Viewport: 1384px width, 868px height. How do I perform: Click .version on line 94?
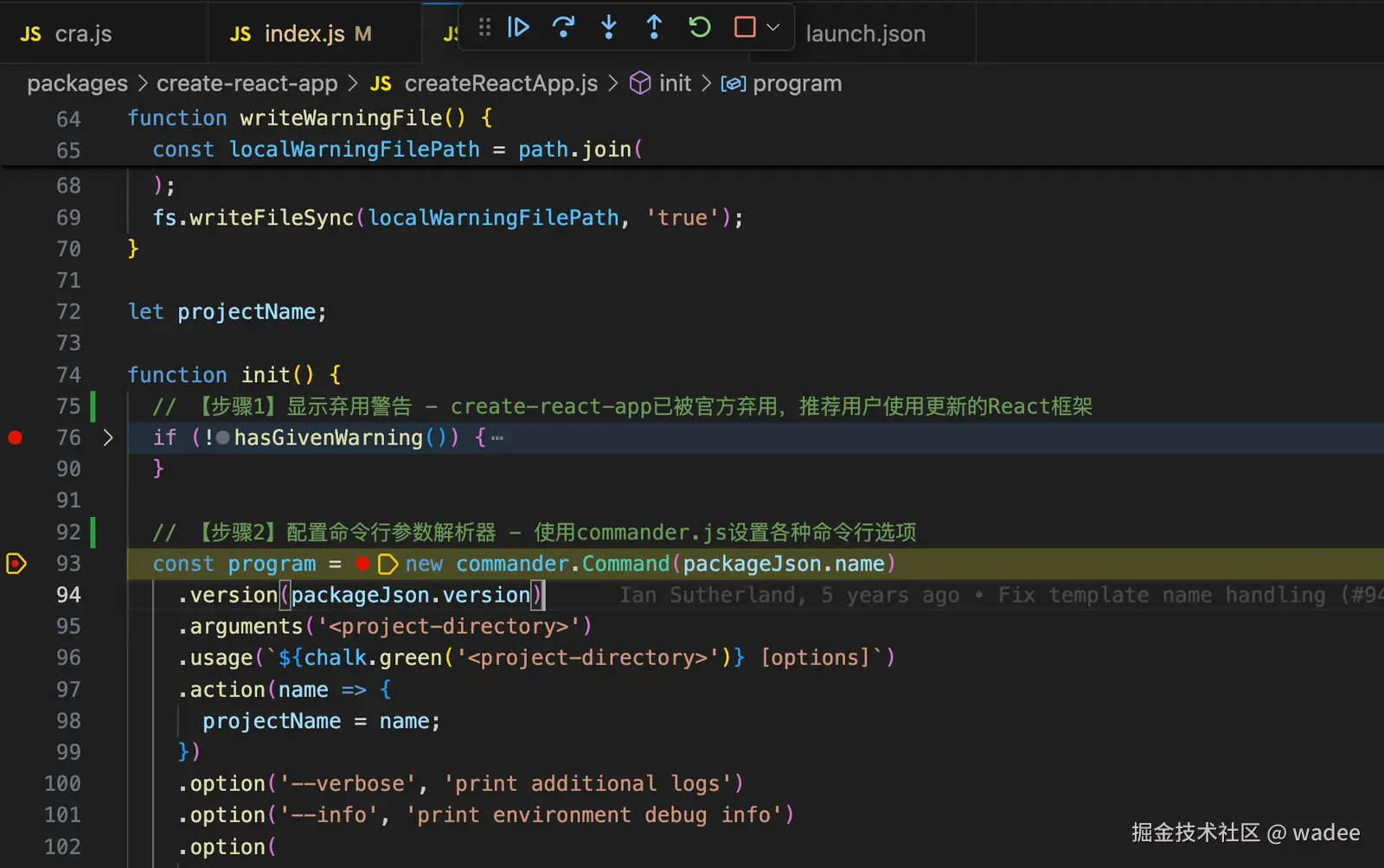point(228,595)
